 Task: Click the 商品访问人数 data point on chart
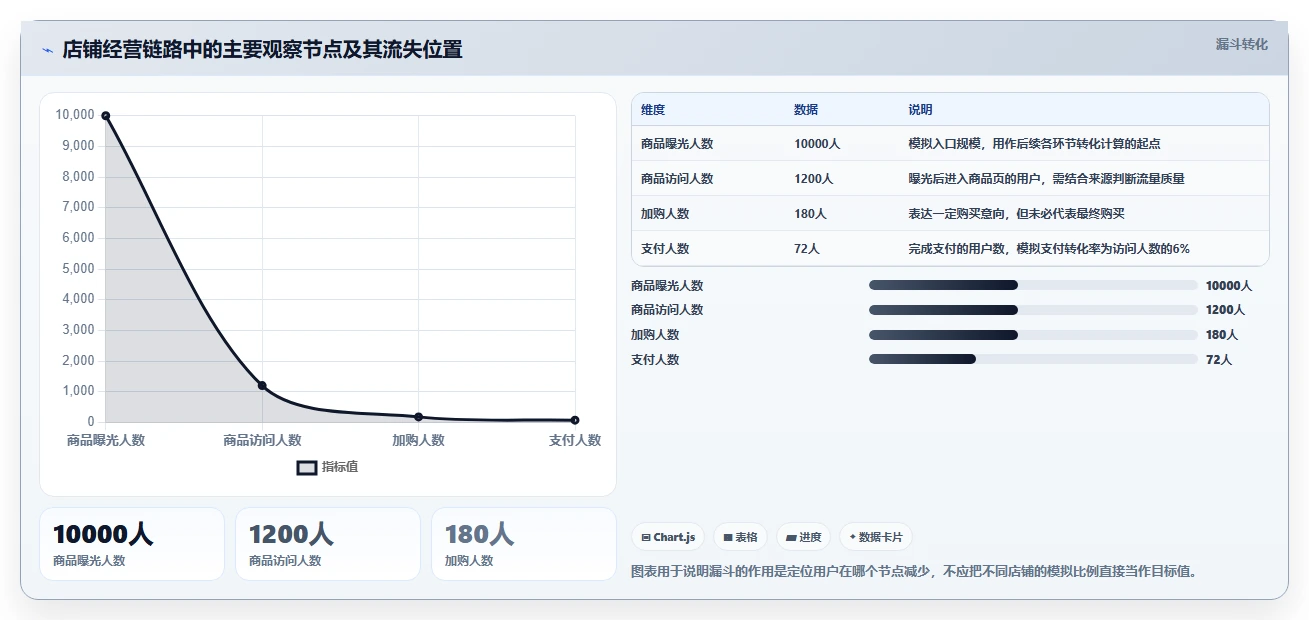[x=262, y=385]
